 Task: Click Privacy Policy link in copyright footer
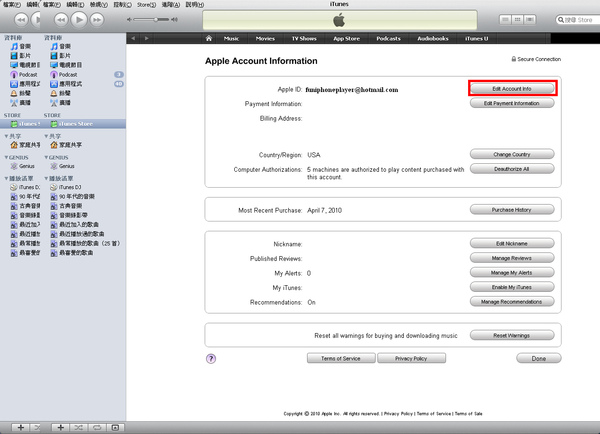pyautogui.click(x=398, y=414)
